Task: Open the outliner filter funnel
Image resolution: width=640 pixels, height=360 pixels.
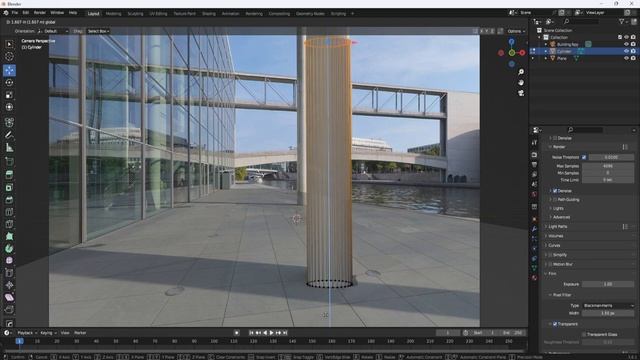Action: point(622,21)
